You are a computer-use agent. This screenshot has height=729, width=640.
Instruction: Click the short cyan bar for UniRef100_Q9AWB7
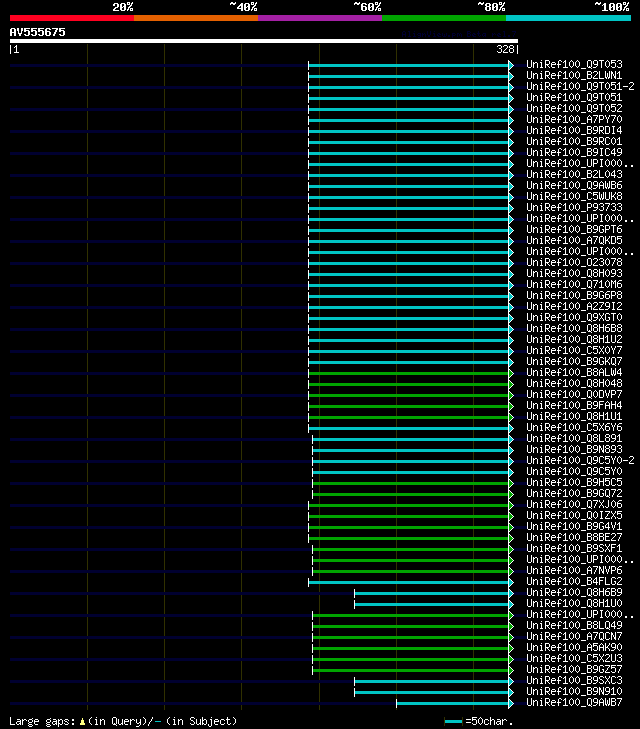[453, 703]
